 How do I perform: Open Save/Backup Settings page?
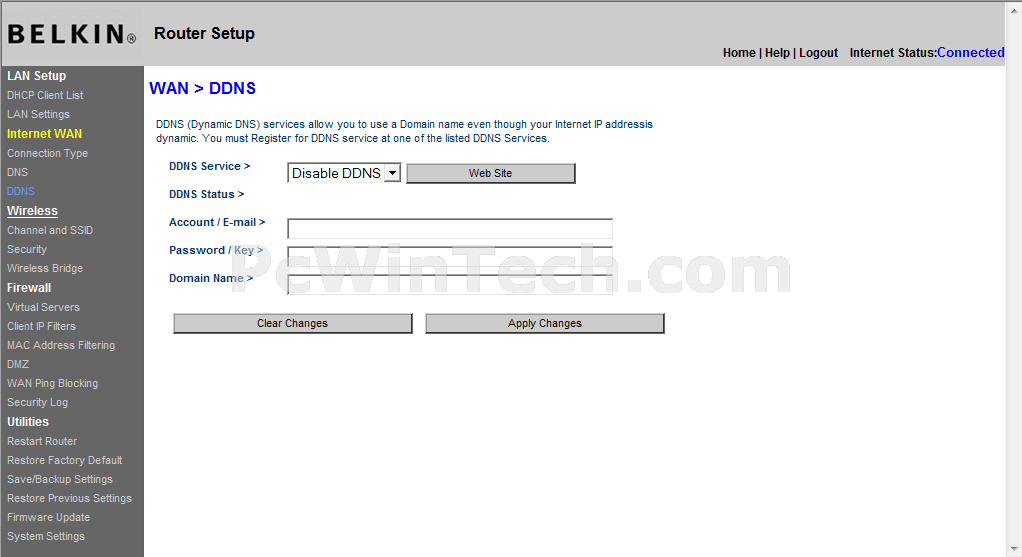pyautogui.click(x=60, y=479)
